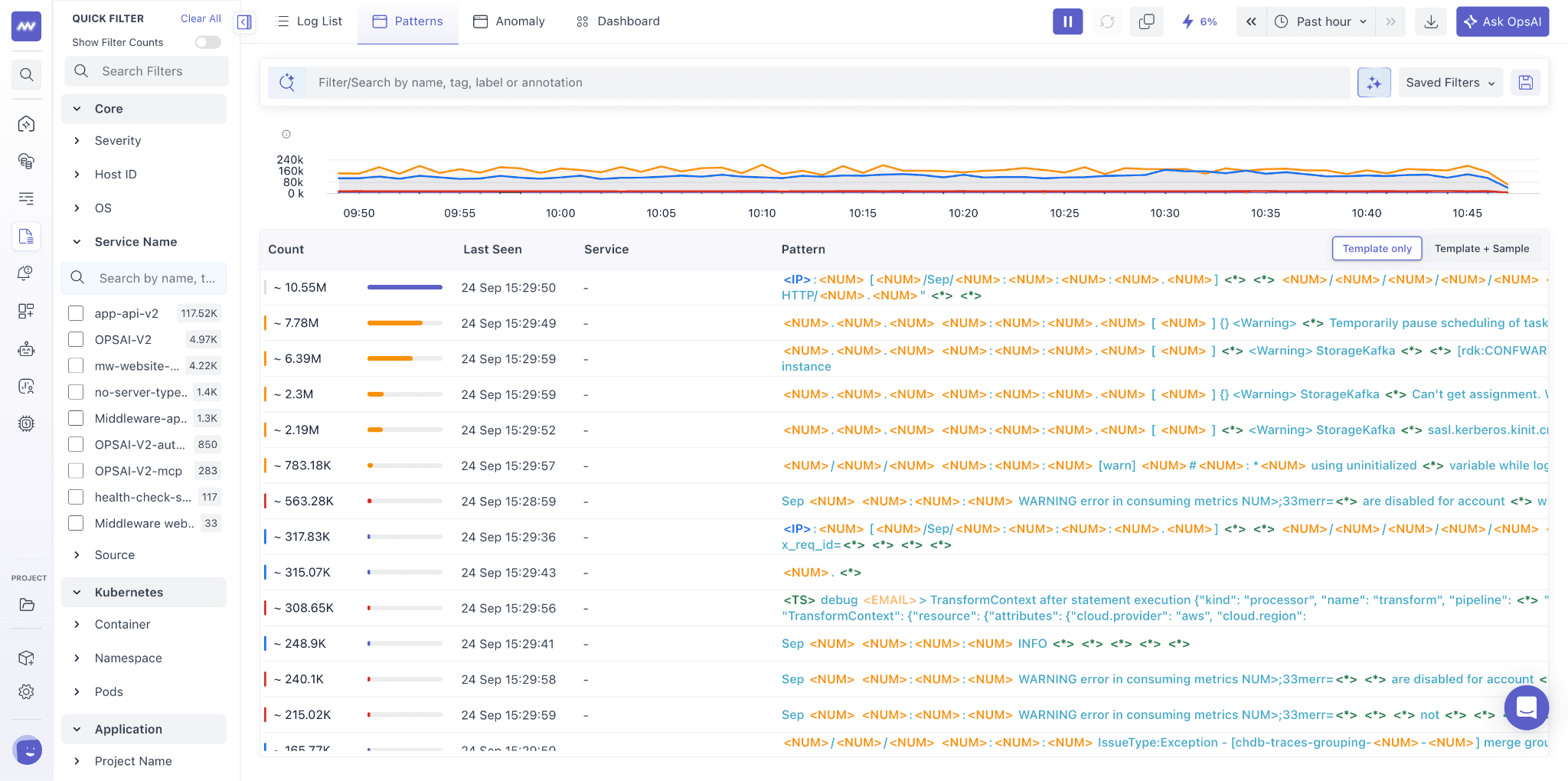Check the health-check-s service checkbox
This screenshot has width=1568, height=781.
76,497
